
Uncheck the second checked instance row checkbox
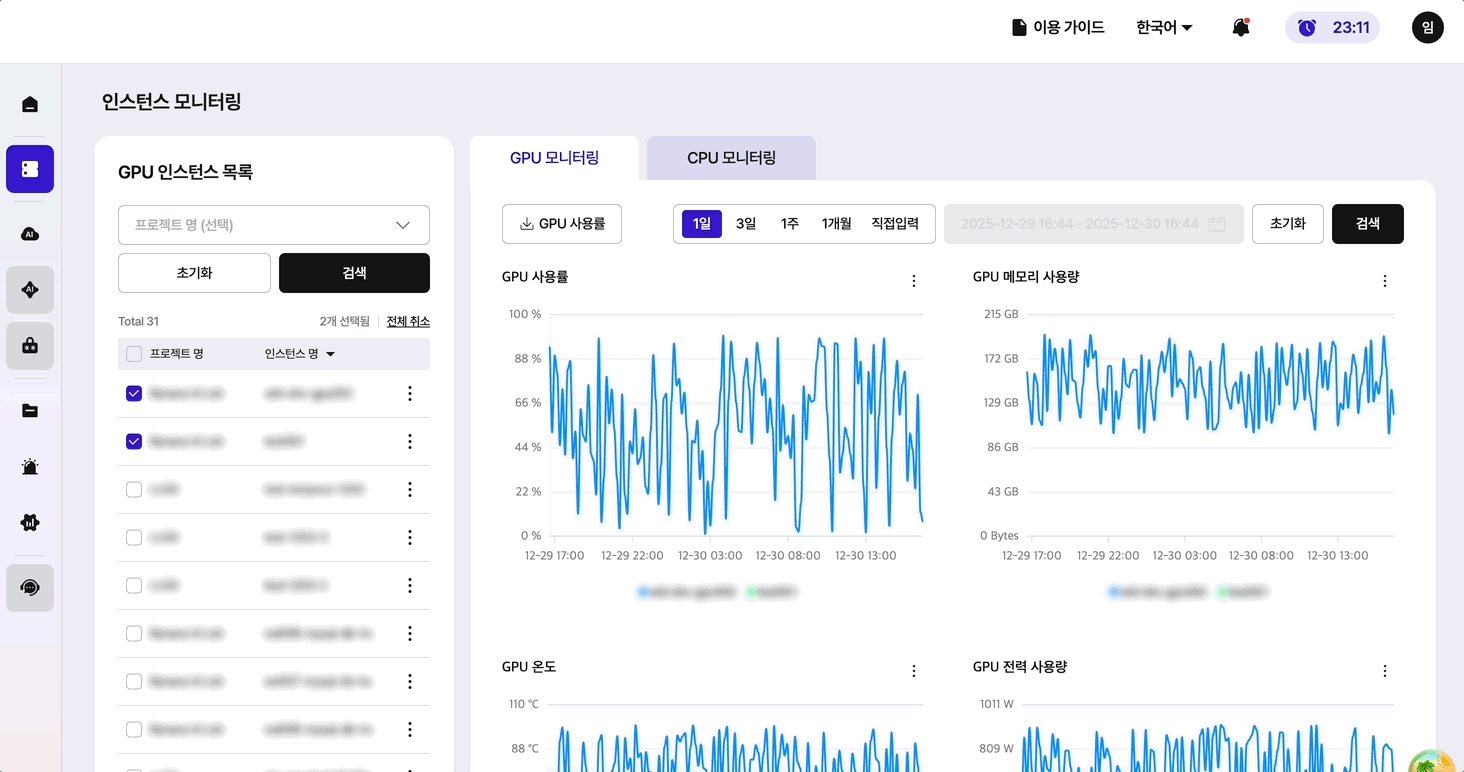click(x=134, y=442)
